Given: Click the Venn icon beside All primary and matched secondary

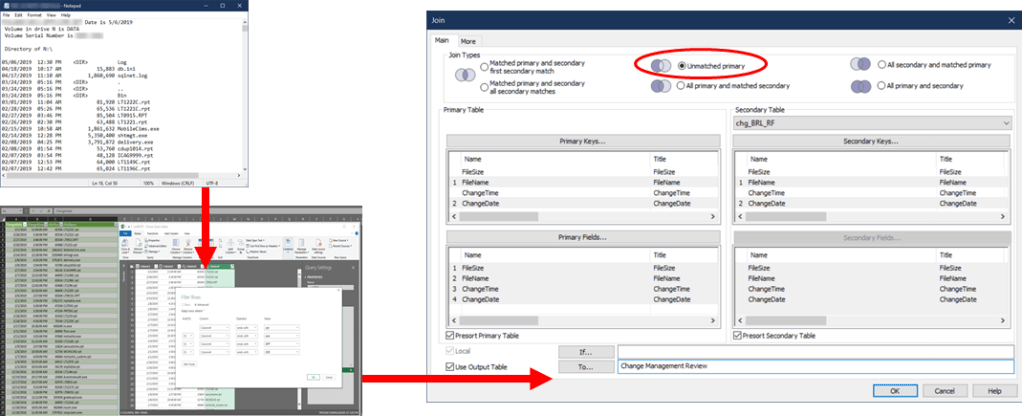Looking at the screenshot, I should (x=661, y=85).
